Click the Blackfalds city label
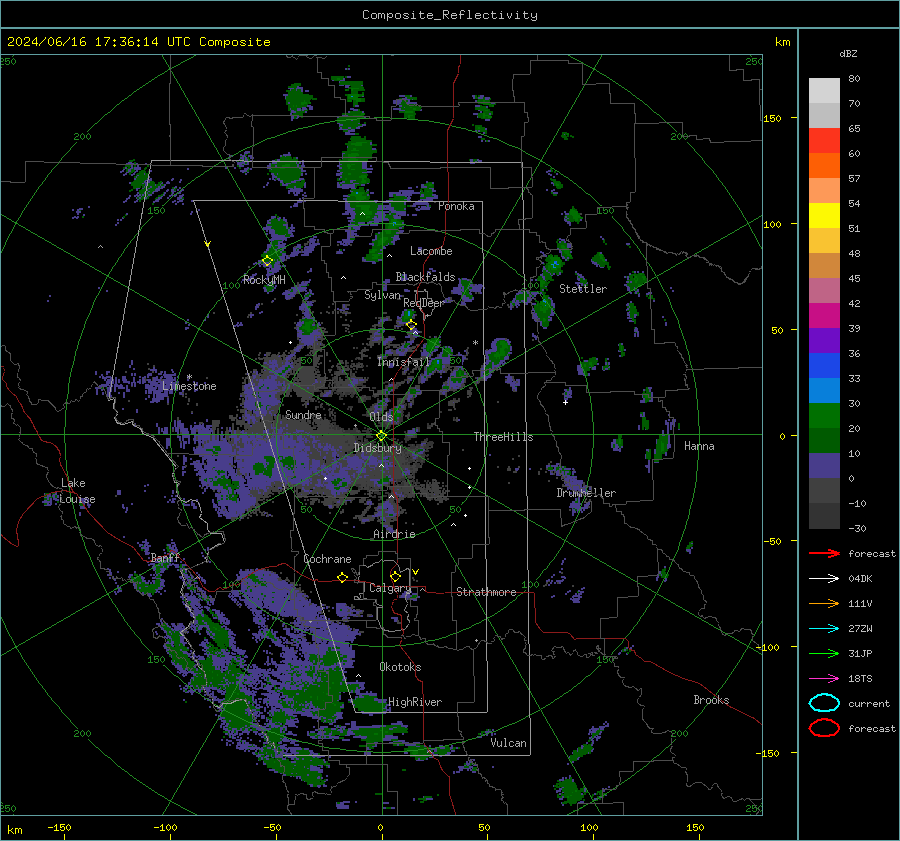The image size is (900, 841). pyautogui.click(x=425, y=277)
